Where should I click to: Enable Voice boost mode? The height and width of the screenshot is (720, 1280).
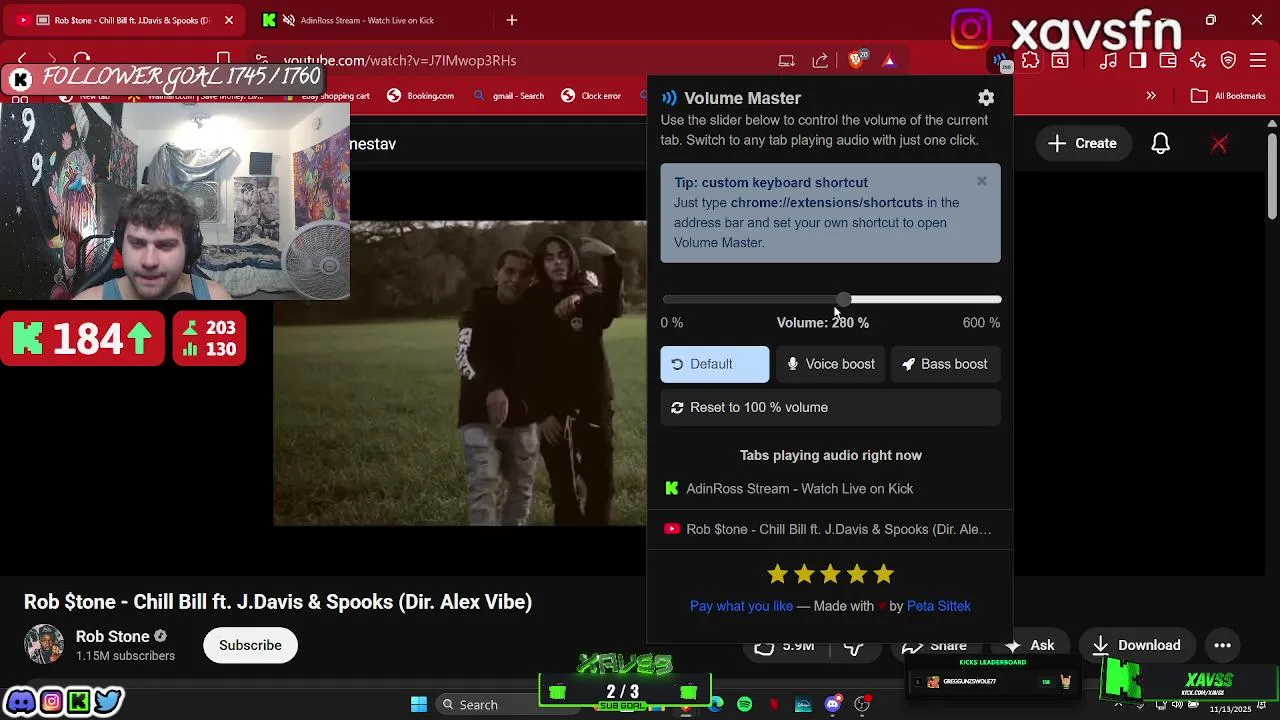pyautogui.click(x=831, y=364)
